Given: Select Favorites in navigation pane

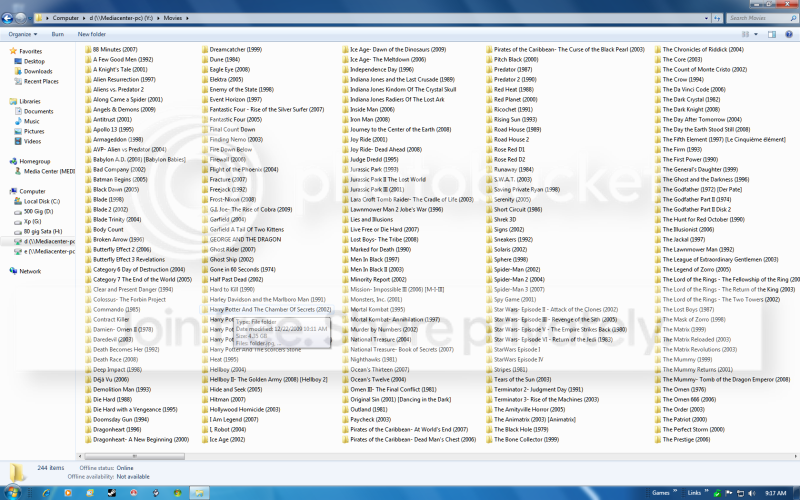Looking at the screenshot, I should [30, 51].
